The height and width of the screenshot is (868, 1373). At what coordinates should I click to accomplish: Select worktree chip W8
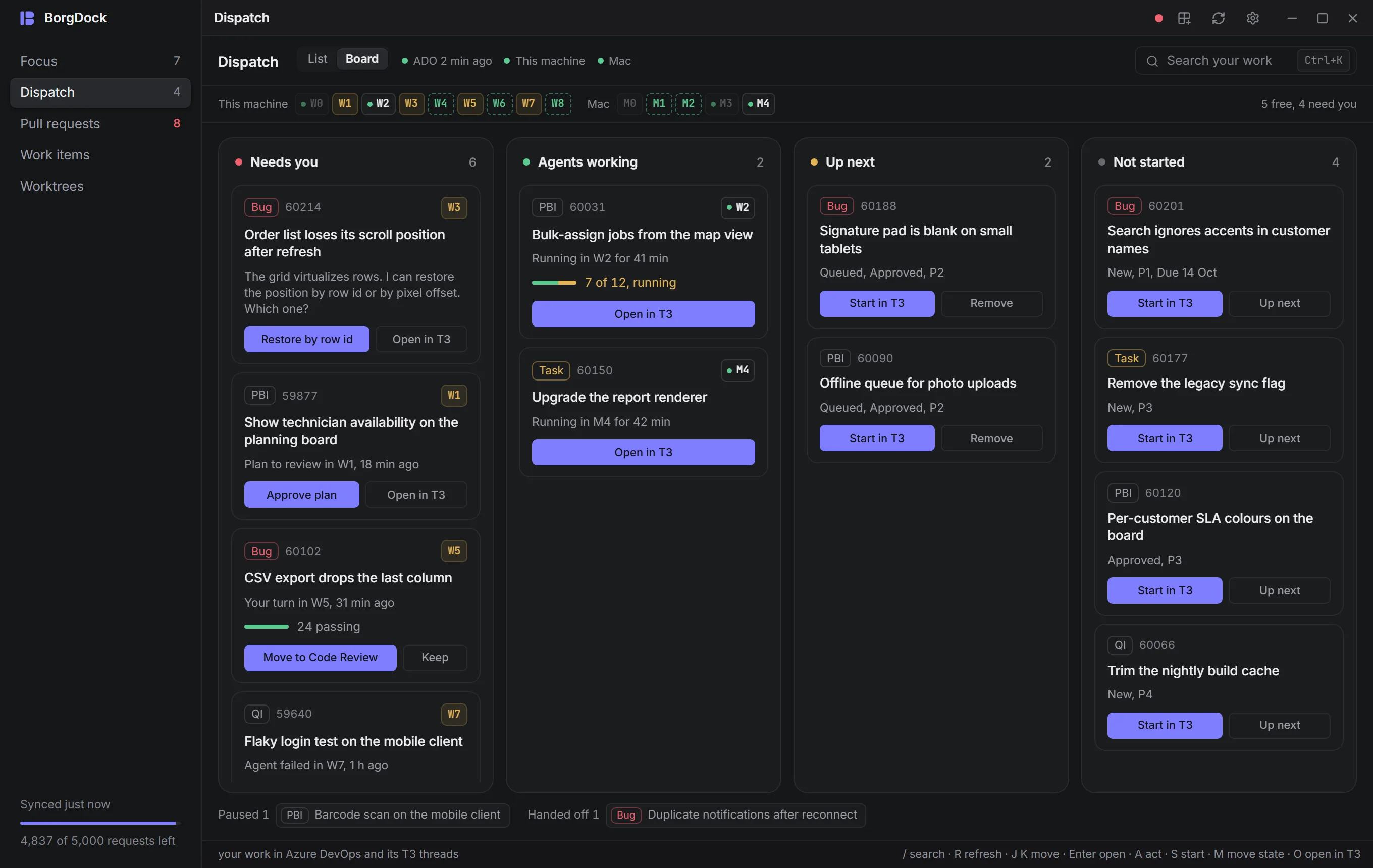558,104
